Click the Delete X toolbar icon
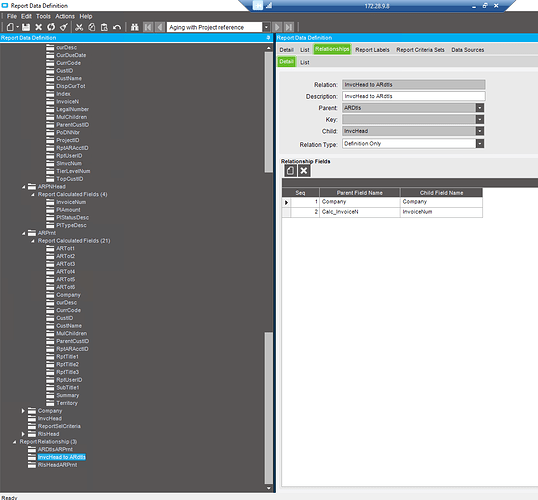The image size is (538, 500). [x=39, y=27]
